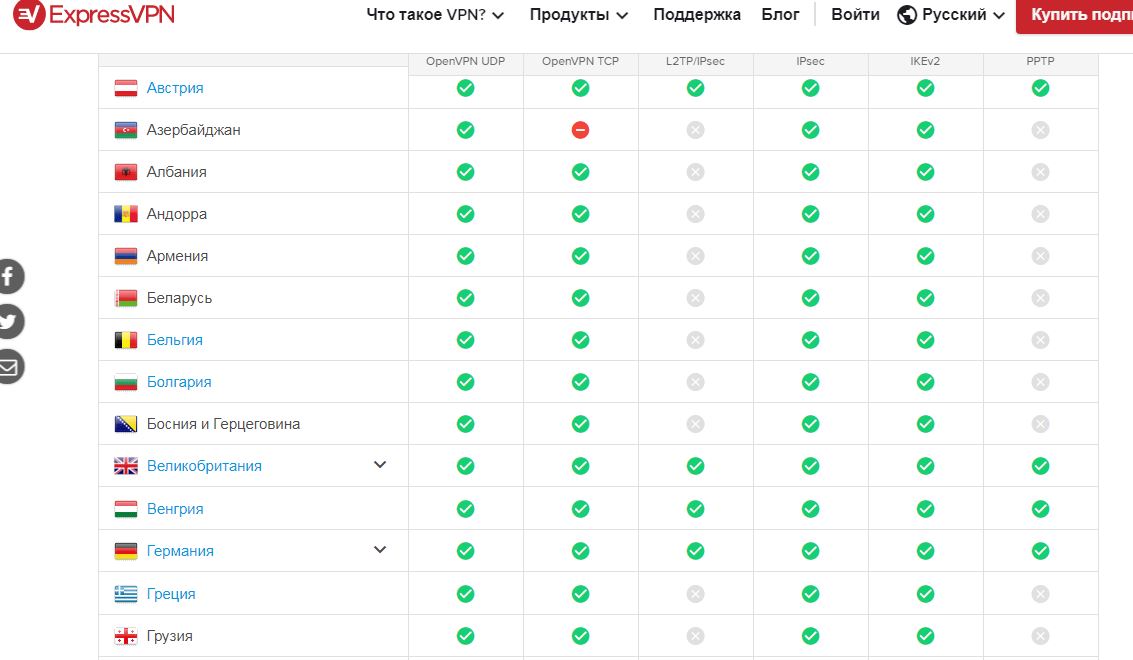Screen dimensions: 1133x660
Task: Open the Блог menu item
Action: (780, 15)
